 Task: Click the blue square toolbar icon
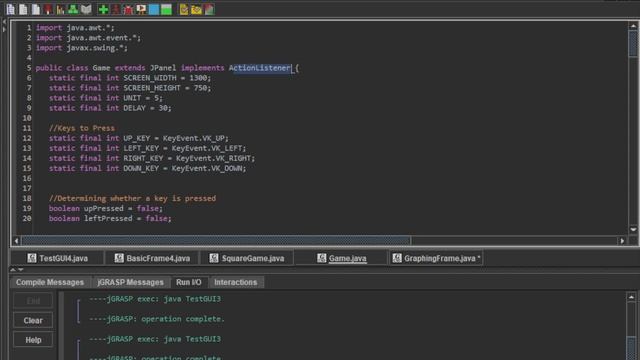[154, 9]
